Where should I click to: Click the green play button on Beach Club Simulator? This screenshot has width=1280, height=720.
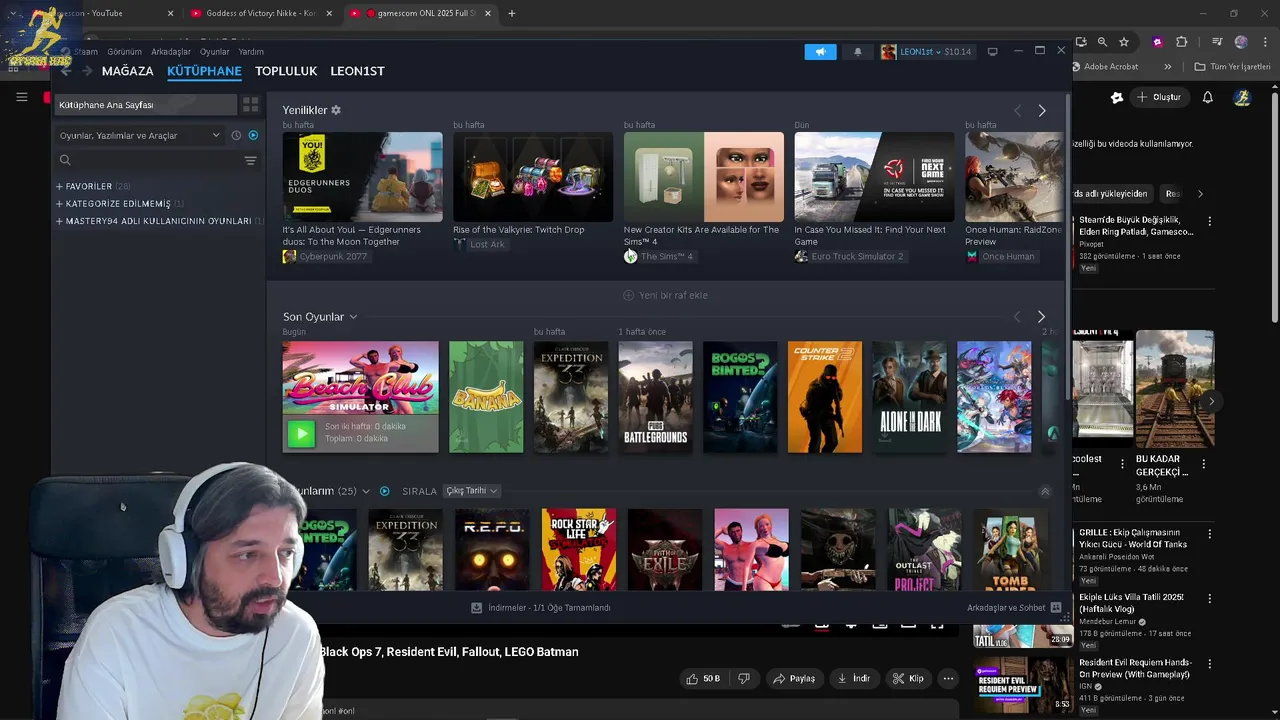click(x=301, y=433)
